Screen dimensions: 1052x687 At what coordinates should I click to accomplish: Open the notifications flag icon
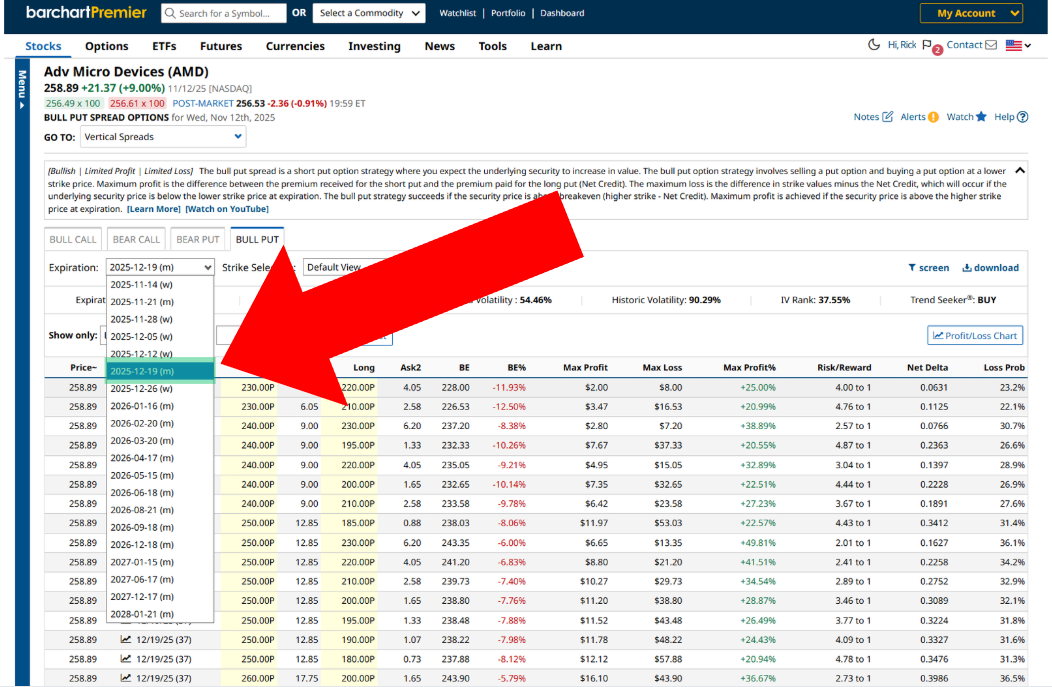pyautogui.click(x=928, y=46)
